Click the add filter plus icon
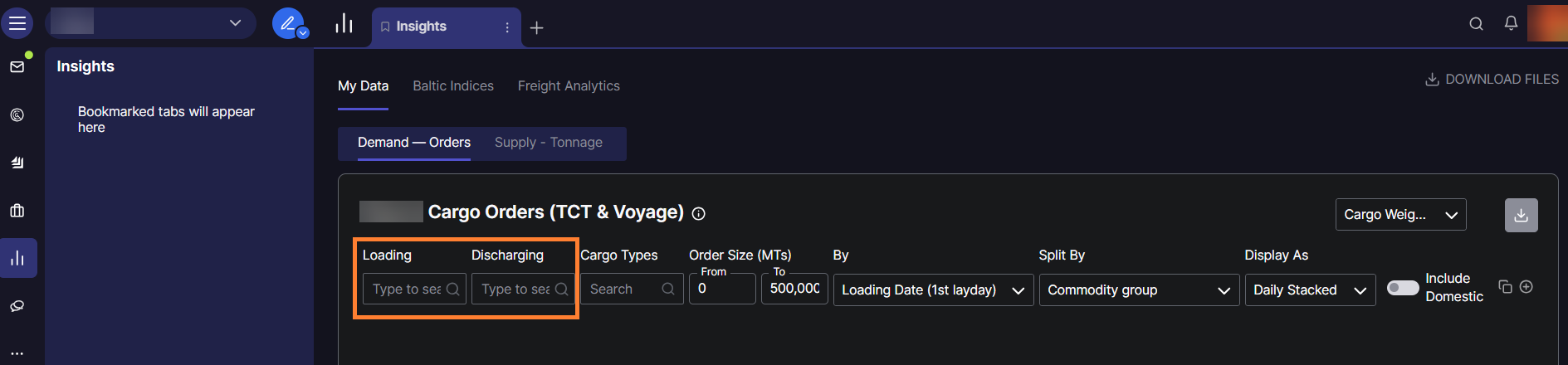 click(x=1526, y=287)
